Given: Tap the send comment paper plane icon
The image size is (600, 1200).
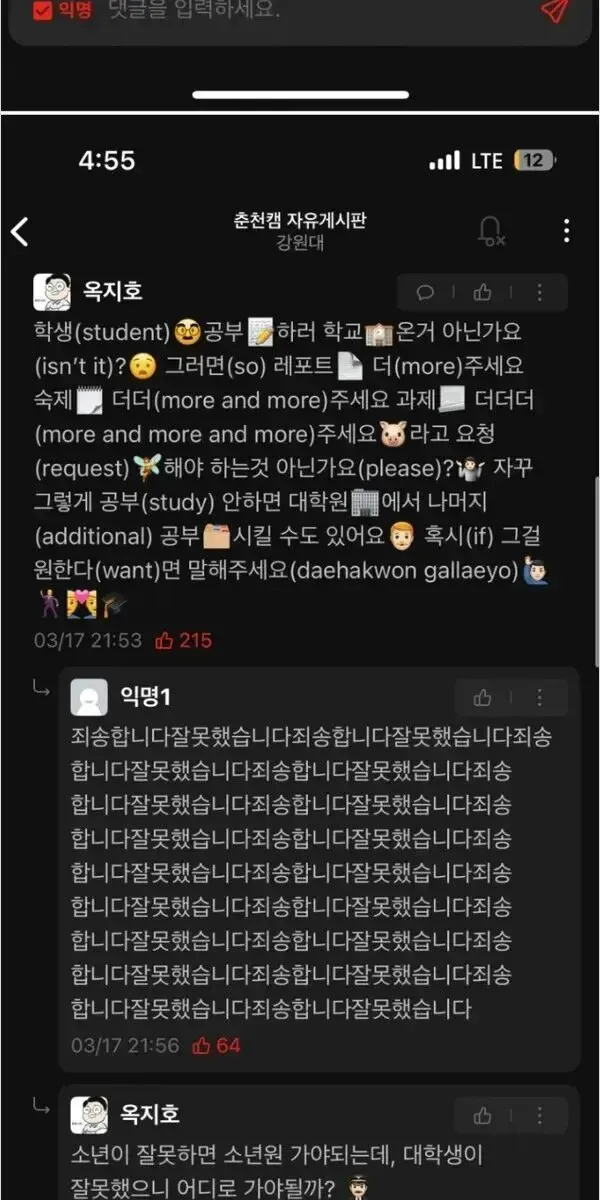Looking at the screenshot, I should click(553, 11).
